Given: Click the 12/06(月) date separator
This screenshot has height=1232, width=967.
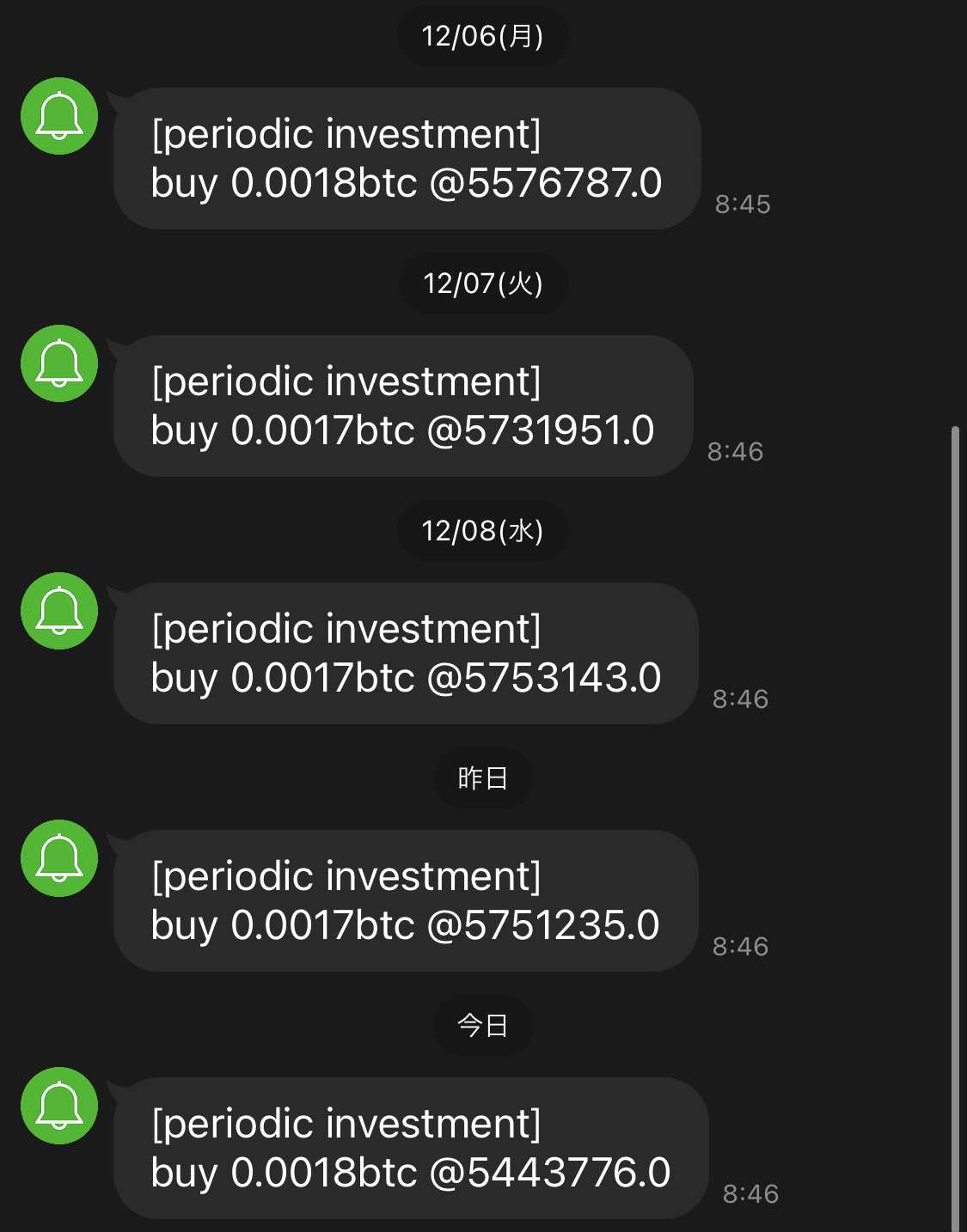Looking at the screenshot, I should (482, 36).
